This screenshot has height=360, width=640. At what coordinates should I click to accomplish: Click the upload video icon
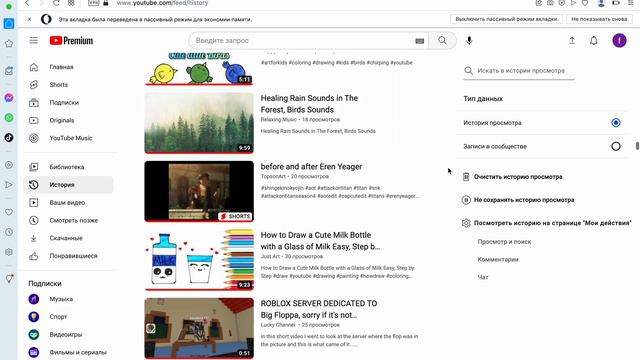pos(572,40)
